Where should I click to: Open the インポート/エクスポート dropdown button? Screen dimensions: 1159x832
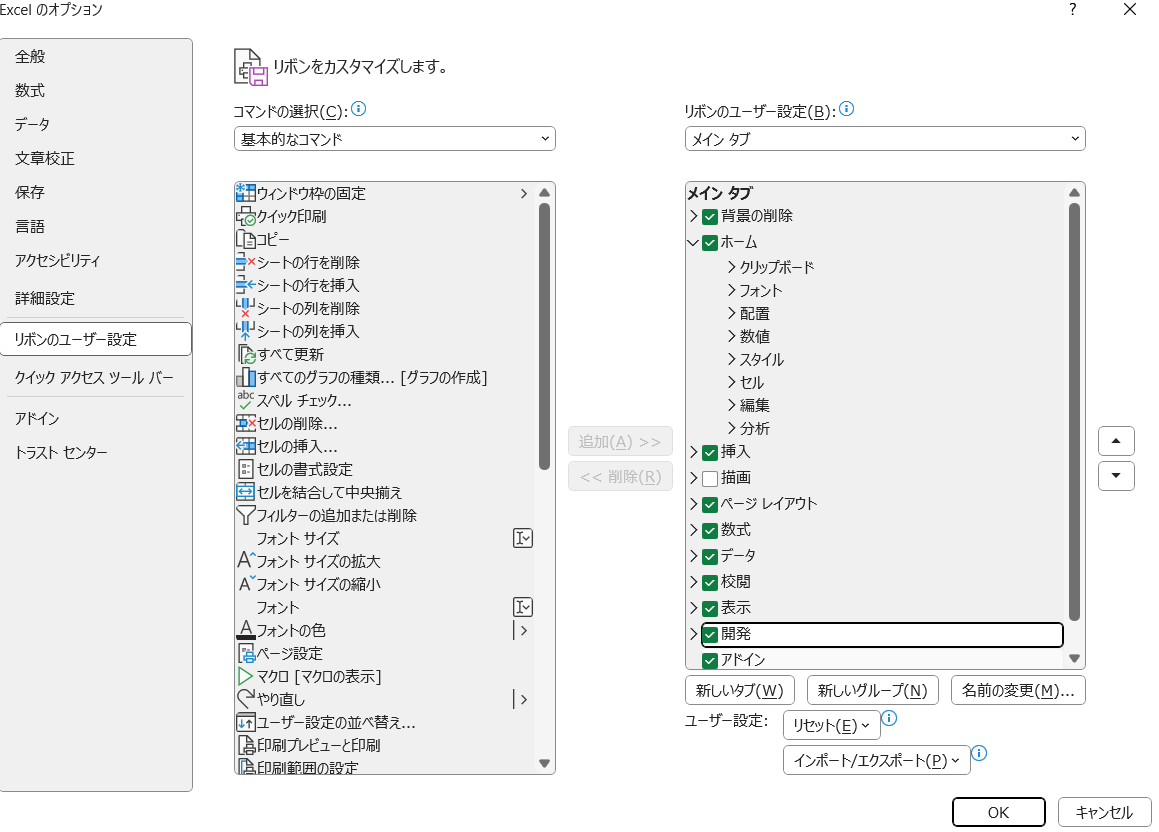coord(876,760)
